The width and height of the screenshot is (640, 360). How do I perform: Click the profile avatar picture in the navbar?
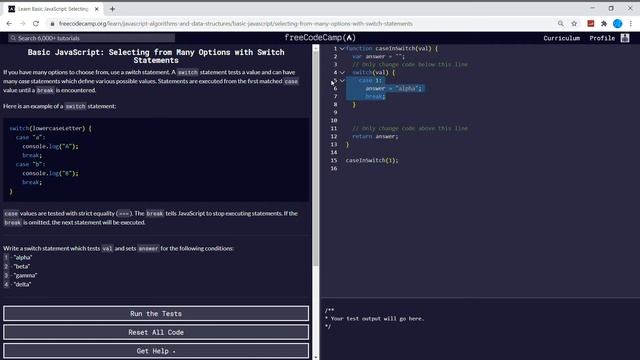tap(625, 38)
